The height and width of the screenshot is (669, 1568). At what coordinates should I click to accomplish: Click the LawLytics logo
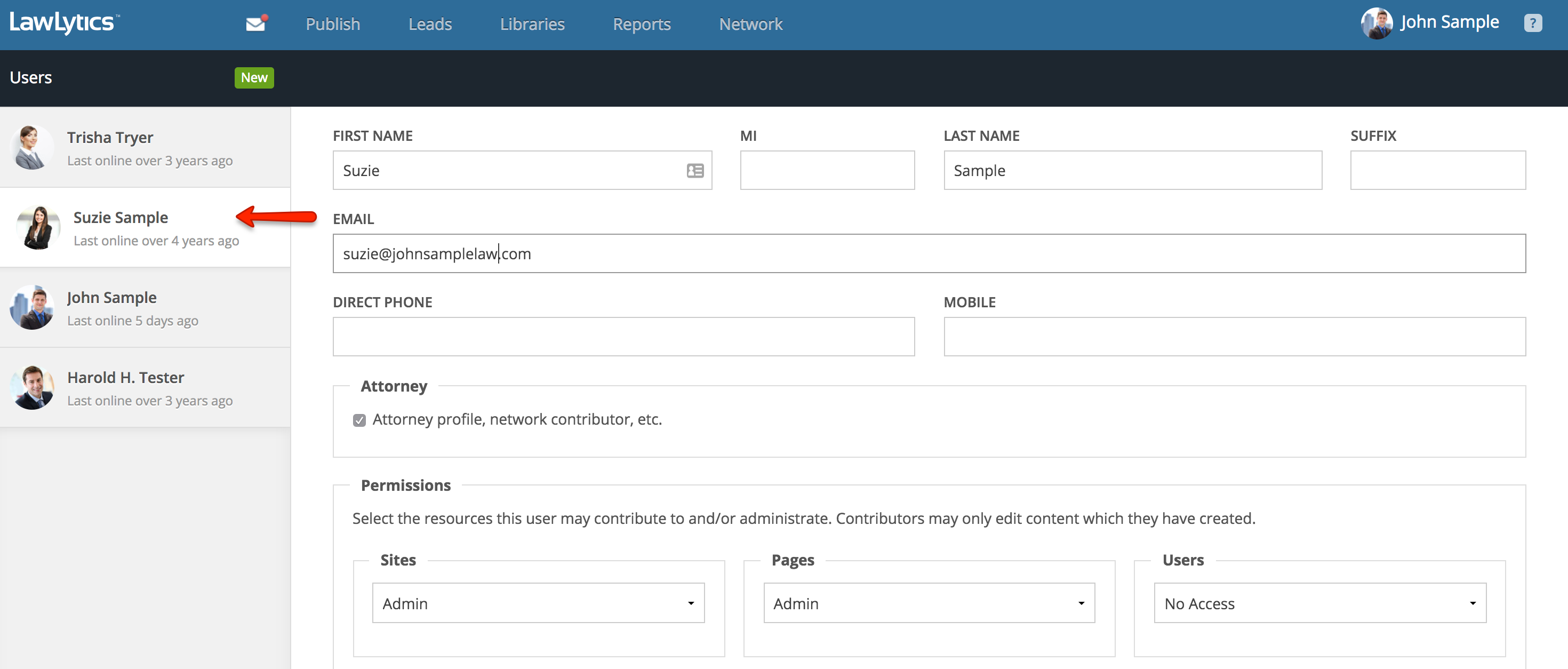64,22
